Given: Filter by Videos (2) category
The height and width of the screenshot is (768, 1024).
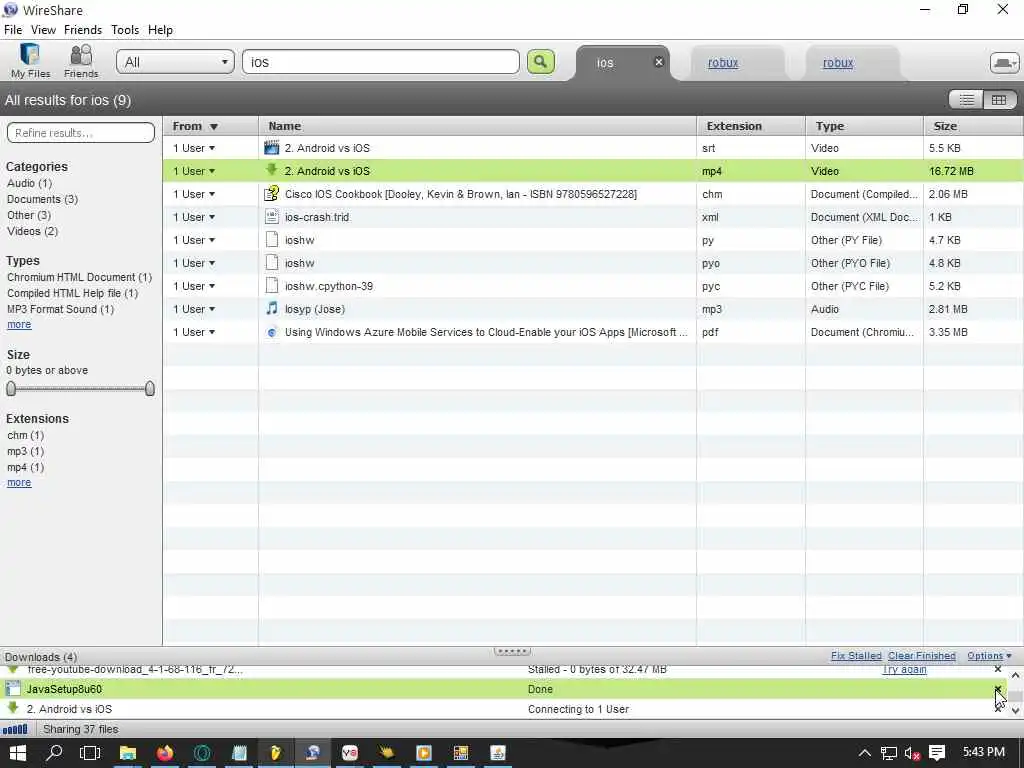Looking at the screenshot, I should click(x=33, y=231).
